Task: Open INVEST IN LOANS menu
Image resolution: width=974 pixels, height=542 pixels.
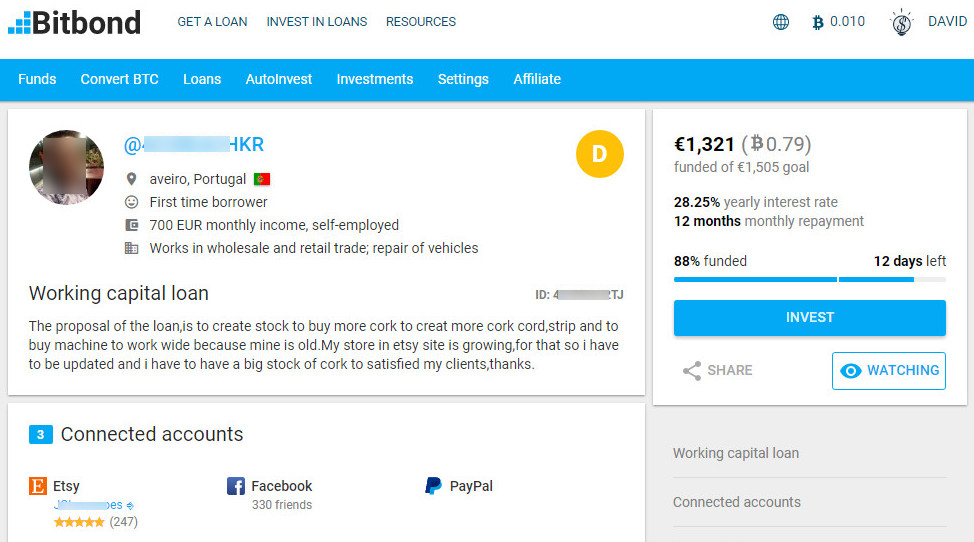Action: tap(317, 22)
